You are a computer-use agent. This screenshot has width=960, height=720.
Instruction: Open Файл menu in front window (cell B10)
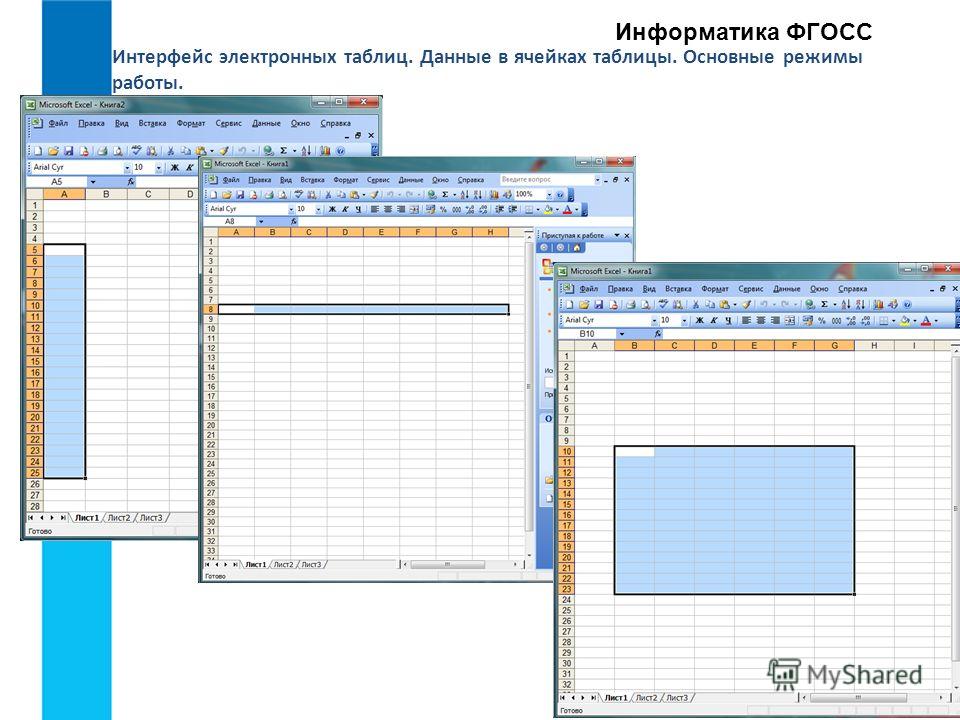pyautogui.click(x=588, y=288)
